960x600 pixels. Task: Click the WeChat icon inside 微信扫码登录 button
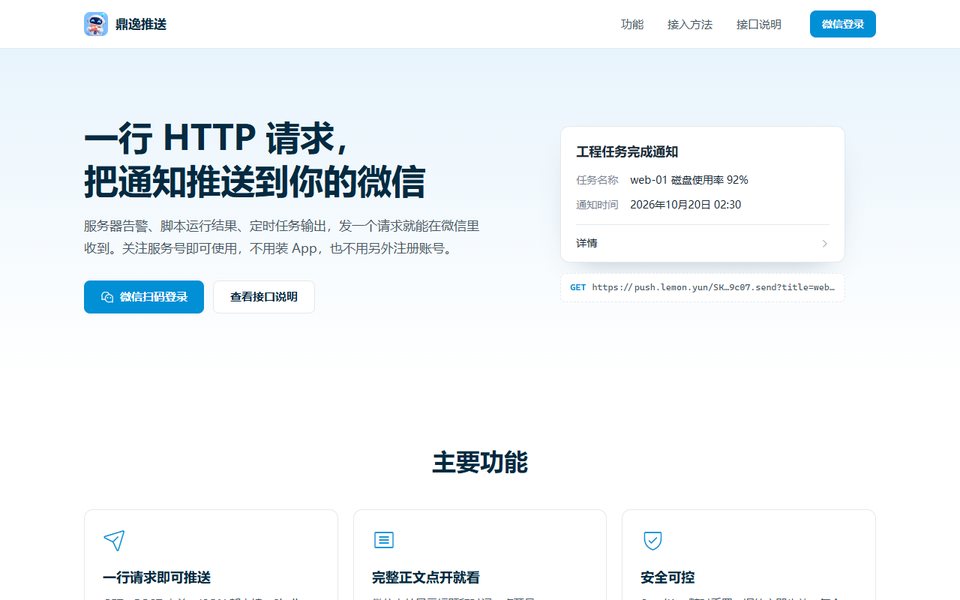point(107,297)
